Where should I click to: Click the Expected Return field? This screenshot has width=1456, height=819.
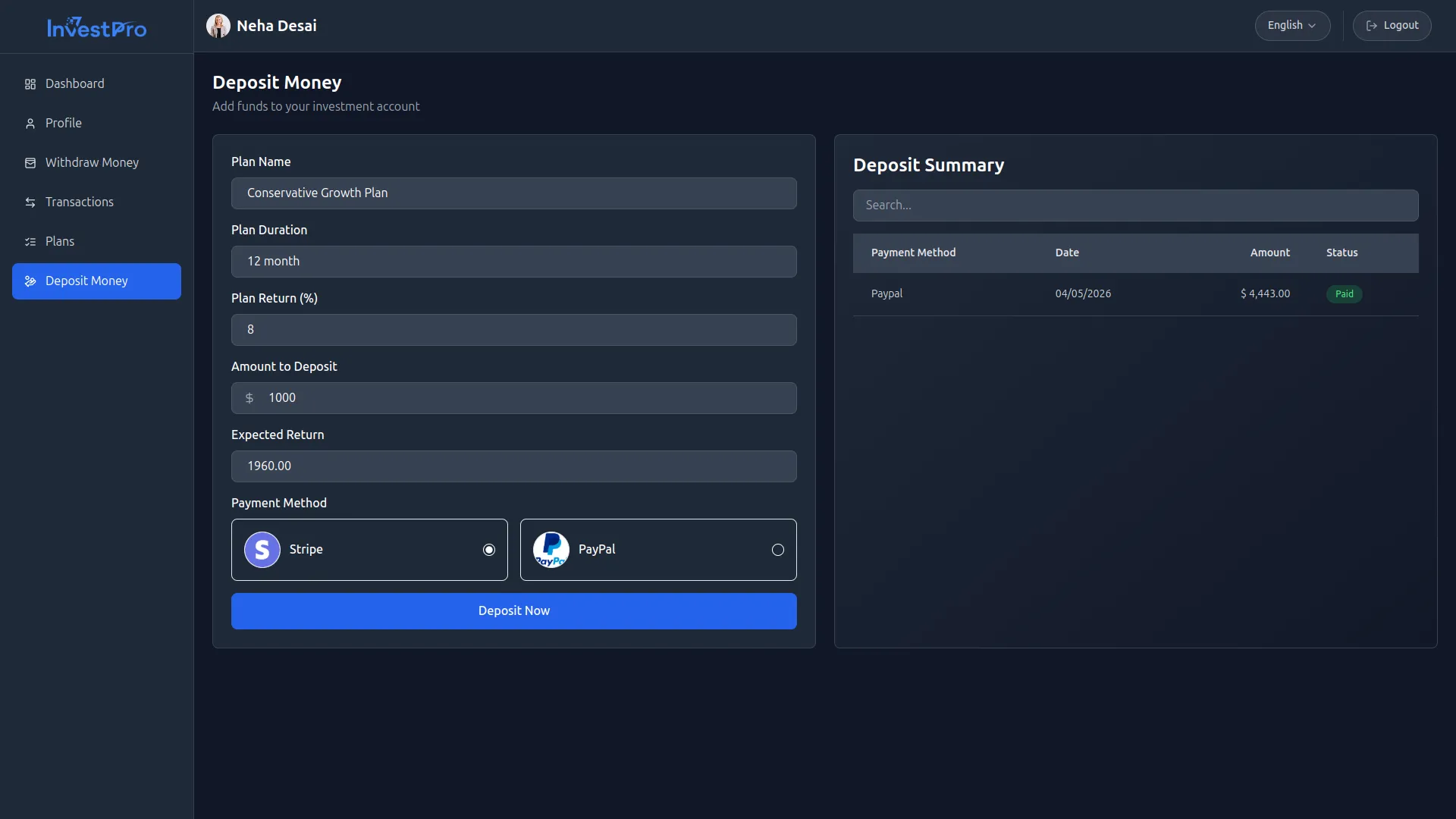(514, 466)
